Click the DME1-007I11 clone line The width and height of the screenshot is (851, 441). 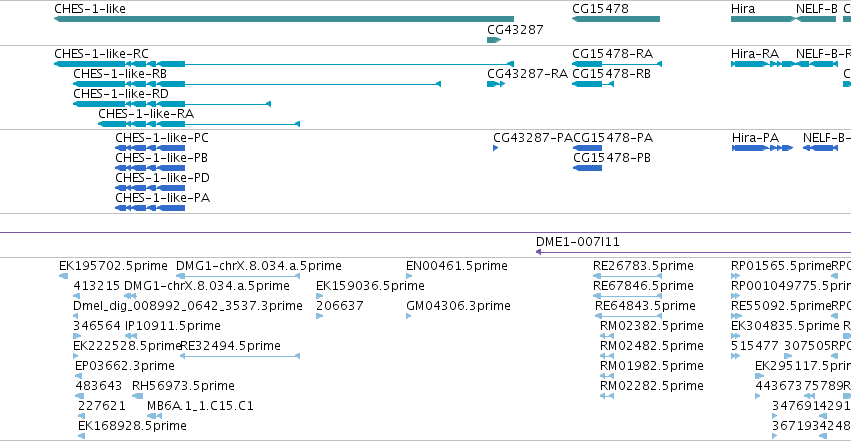click(x=693, y=252)
